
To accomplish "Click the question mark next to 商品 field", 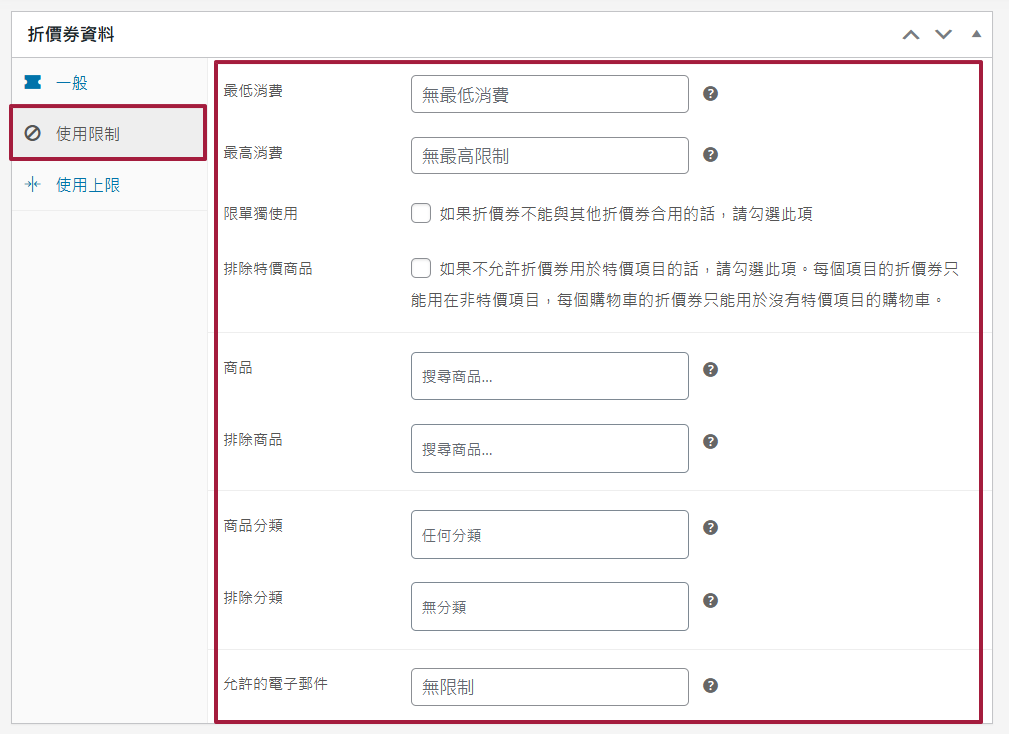I will pyautogui.click(x=710, y=369).
